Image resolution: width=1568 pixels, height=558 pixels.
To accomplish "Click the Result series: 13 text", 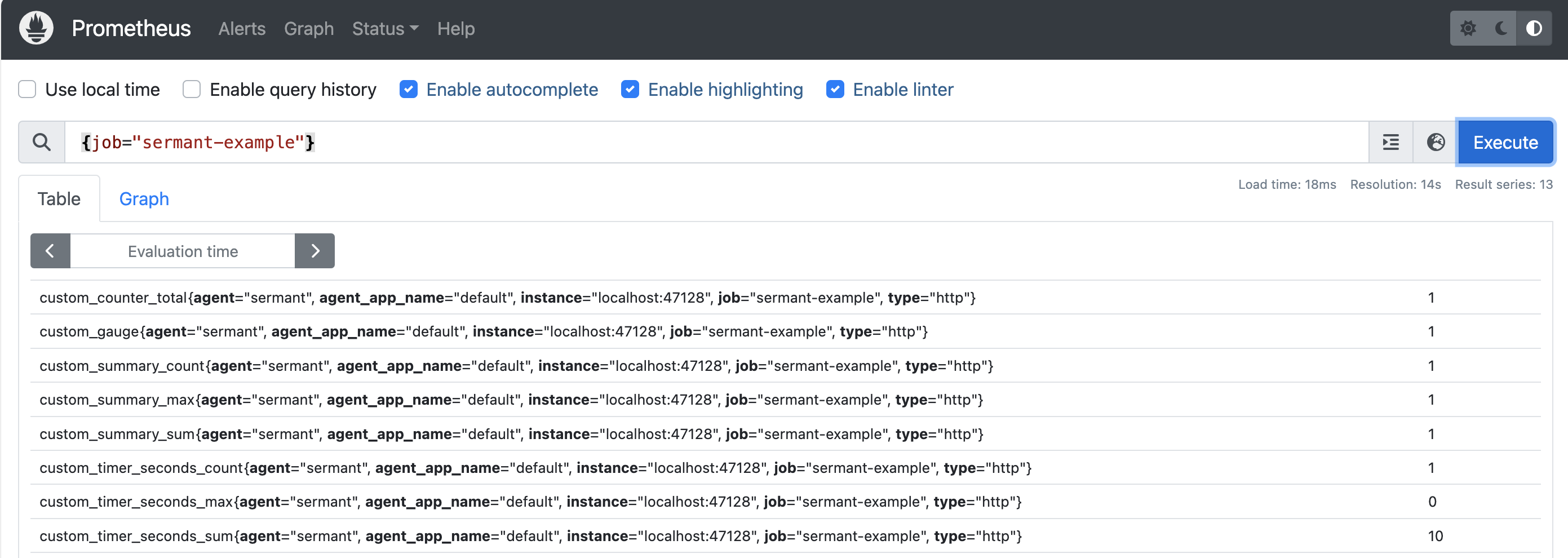I will pos(1504,184).
